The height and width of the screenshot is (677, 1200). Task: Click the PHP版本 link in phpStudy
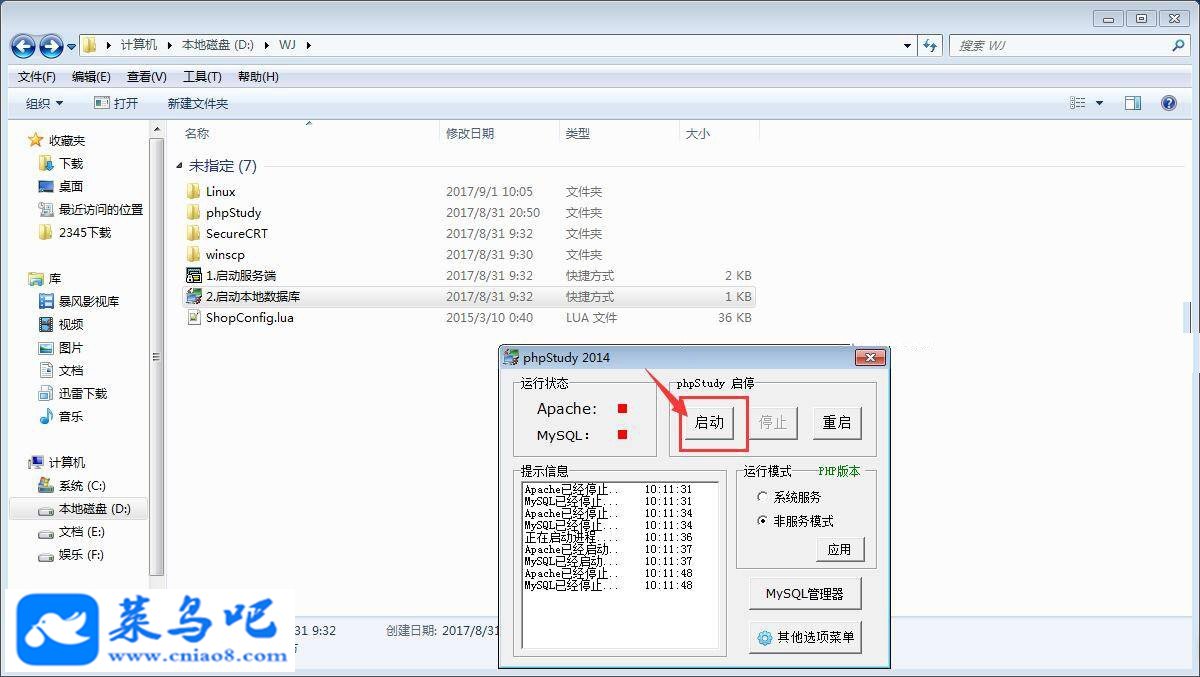click(x=839, y=471)
